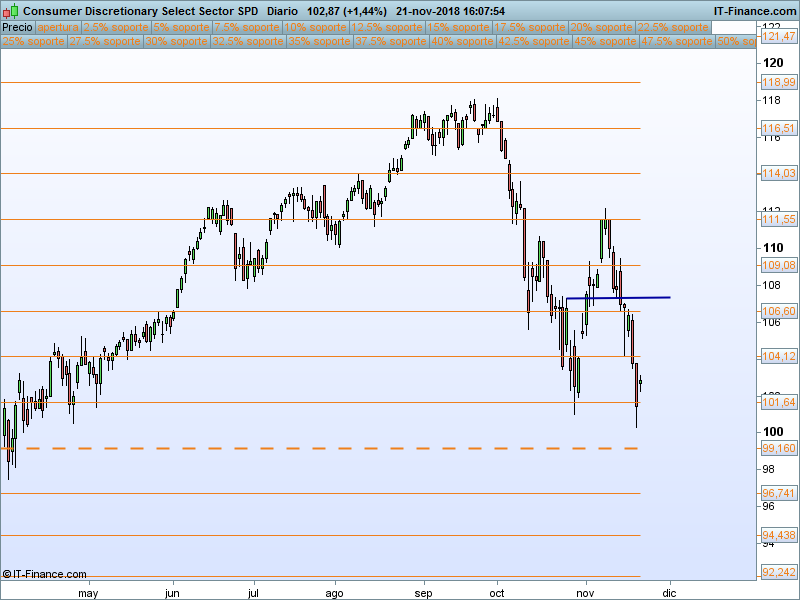The image size is (800, 600).
Task: Click the 106,60 price level label
Action: [778, 311]
